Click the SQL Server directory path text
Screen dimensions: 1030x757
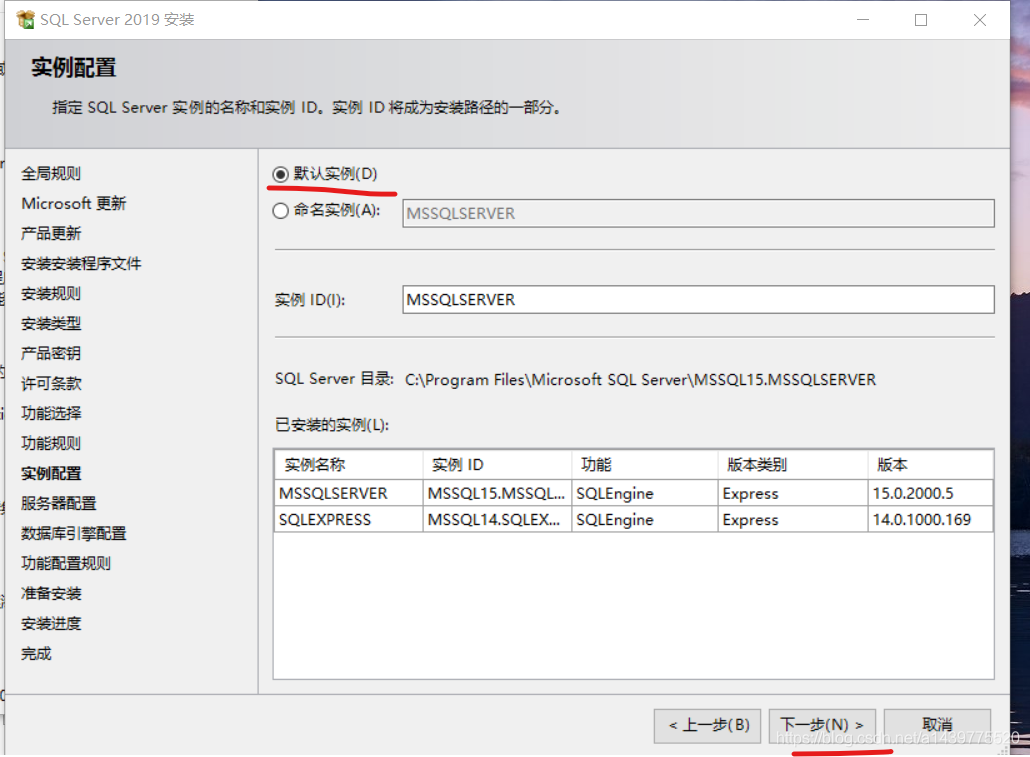pyautogui.click(x=640, y=380)
